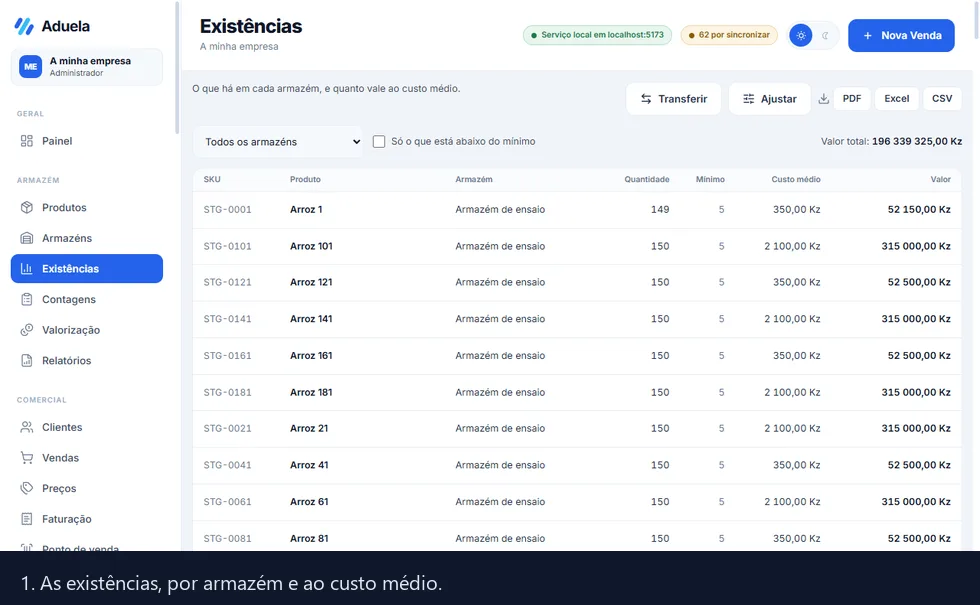
Task: Open Clientes people icon
Action: click(26, 427)
